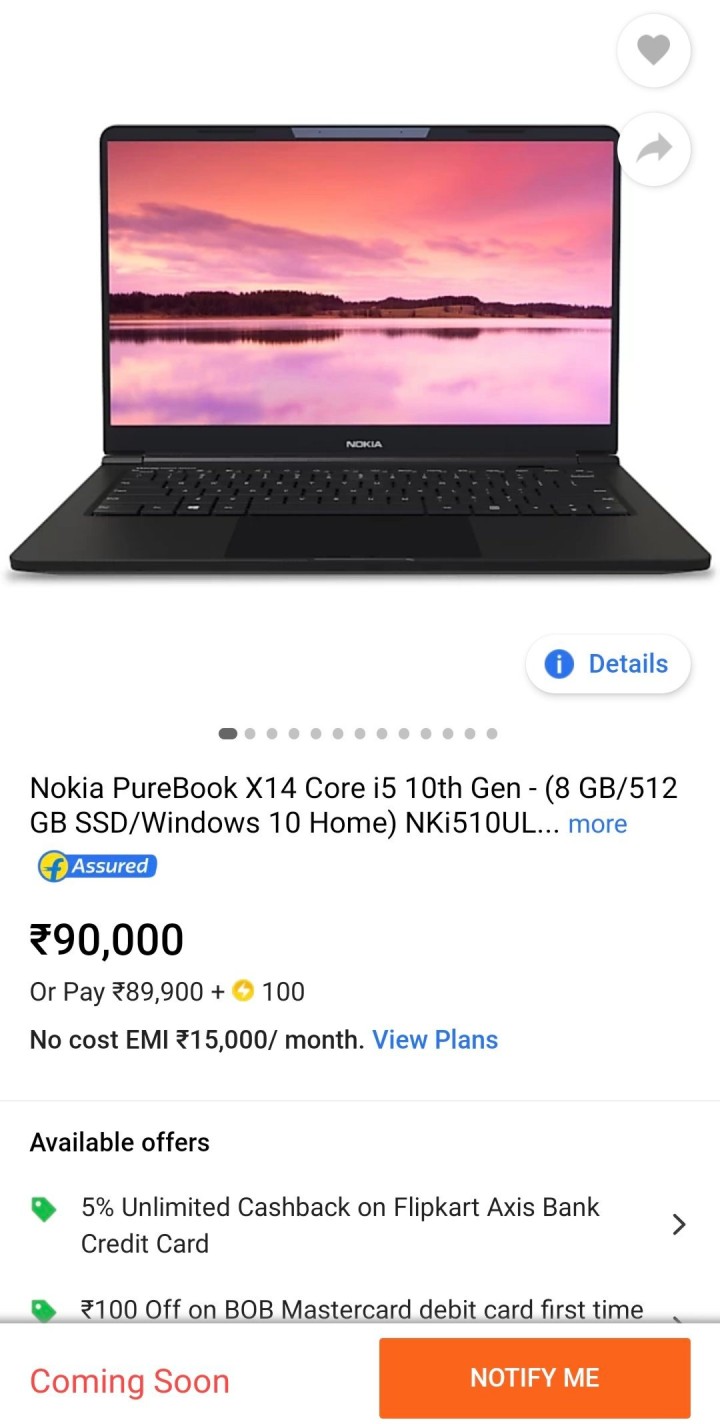Open ₹100 Off BOB Mastercard offer
The height and width of the screenshot is (1424, 720).
(362, 1309)
